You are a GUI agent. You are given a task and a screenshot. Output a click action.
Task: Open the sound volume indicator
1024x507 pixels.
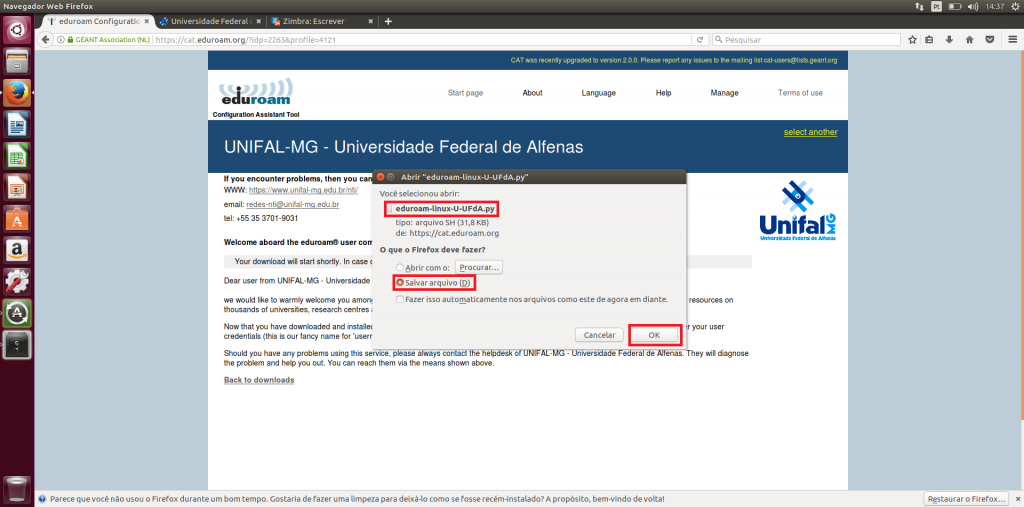[x=972, y=6]
